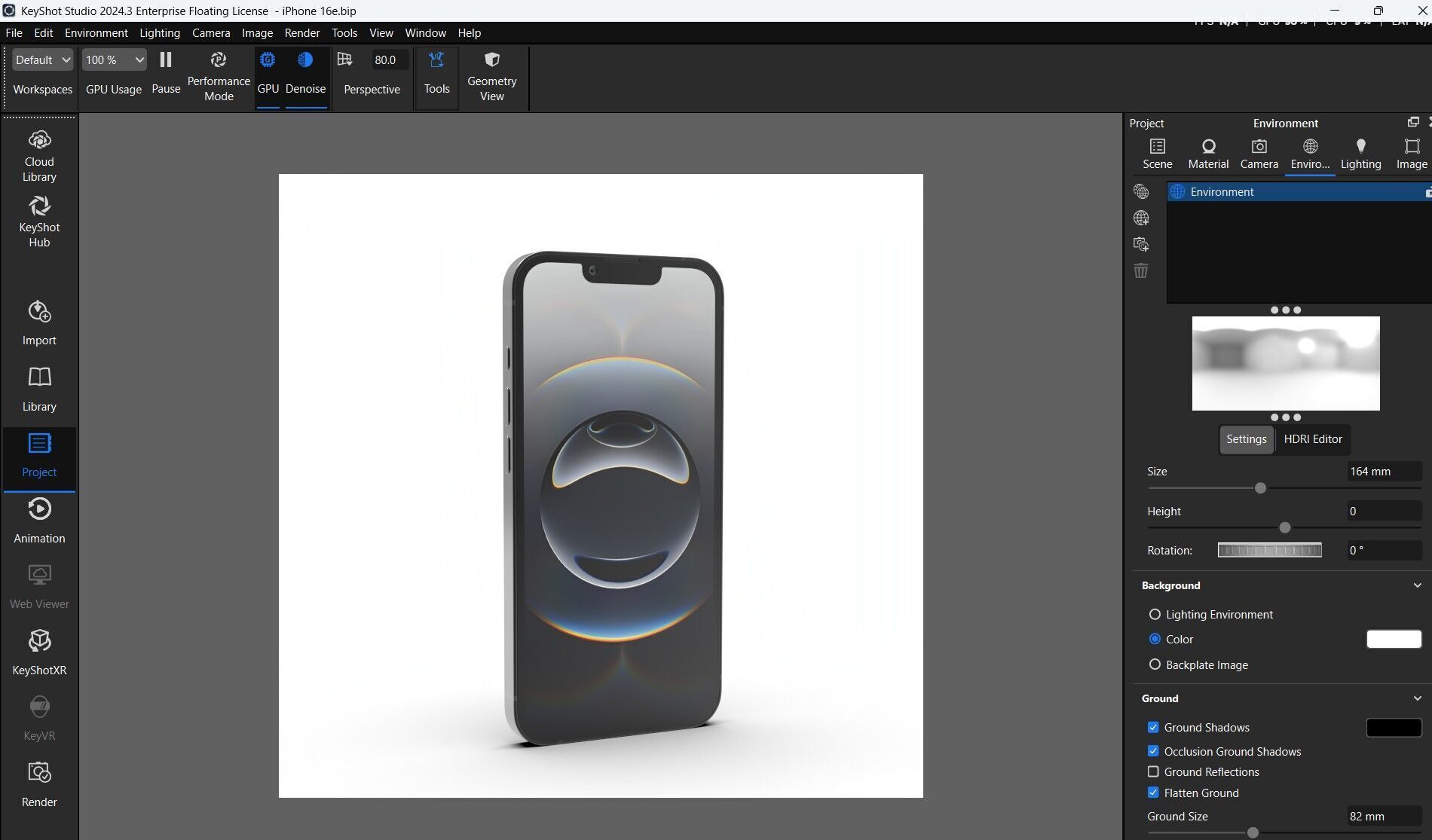The width and height of the screenshot is (1432, 840).
Task: Toggle Performance Mode
Action: point(219,76)
